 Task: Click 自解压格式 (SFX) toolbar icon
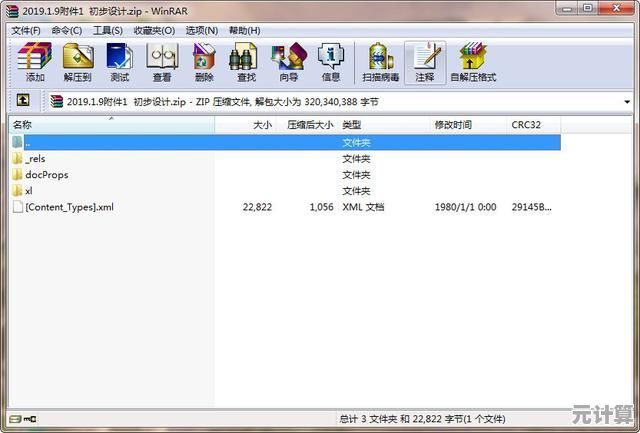tap(473, 62)
